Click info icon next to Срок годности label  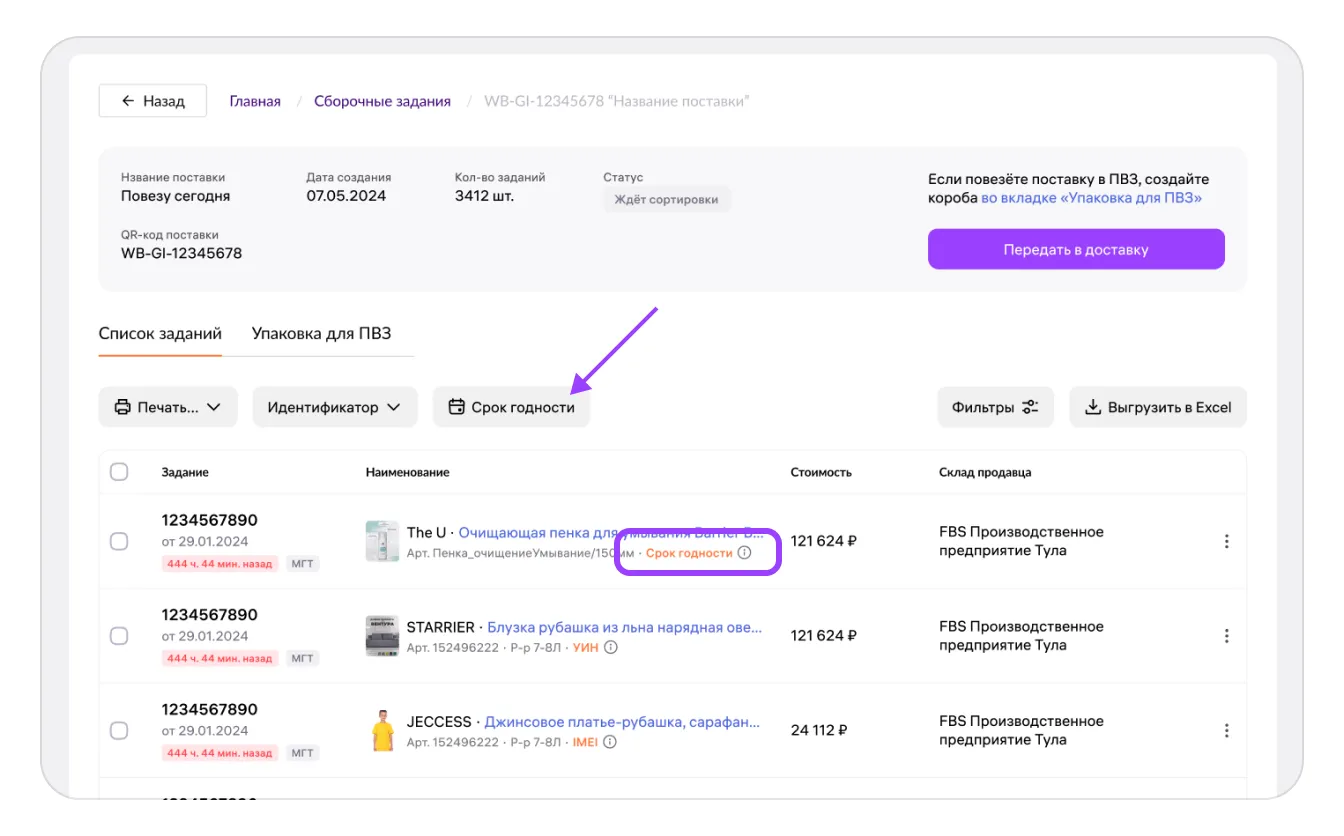click(744, 552)
